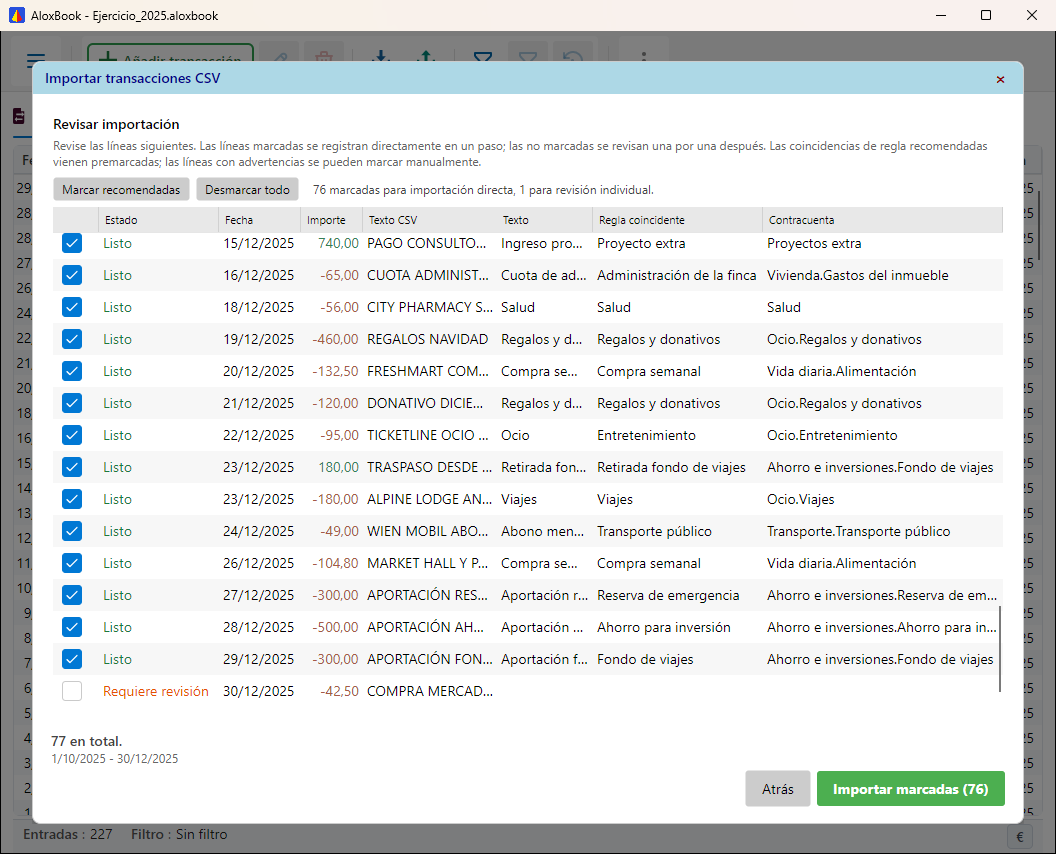This screenshot has width=1056, height=854.
Task: Click the Texto column header
Action: 544,220
